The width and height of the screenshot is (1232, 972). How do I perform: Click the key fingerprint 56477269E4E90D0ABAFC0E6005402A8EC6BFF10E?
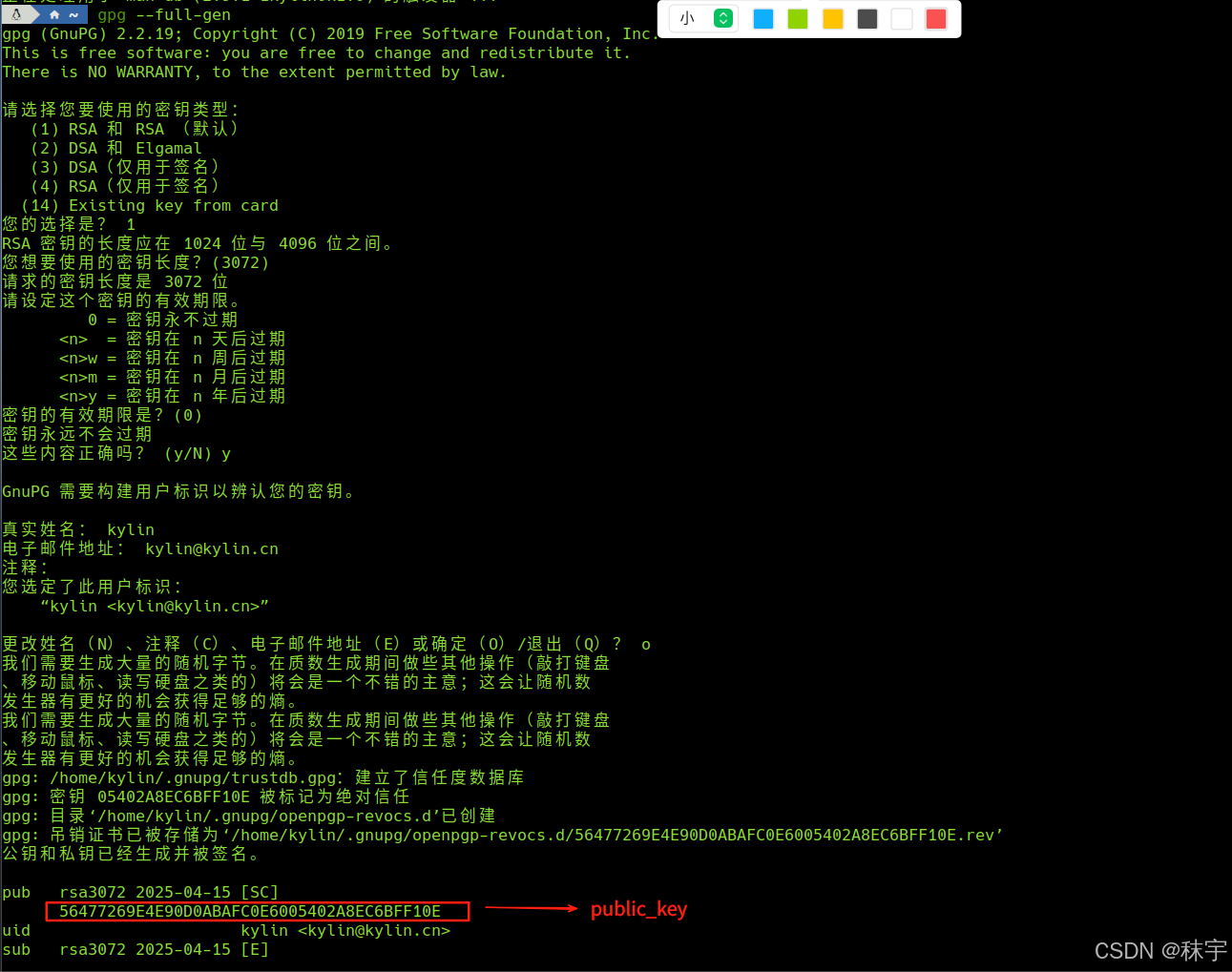pos(250,911)
